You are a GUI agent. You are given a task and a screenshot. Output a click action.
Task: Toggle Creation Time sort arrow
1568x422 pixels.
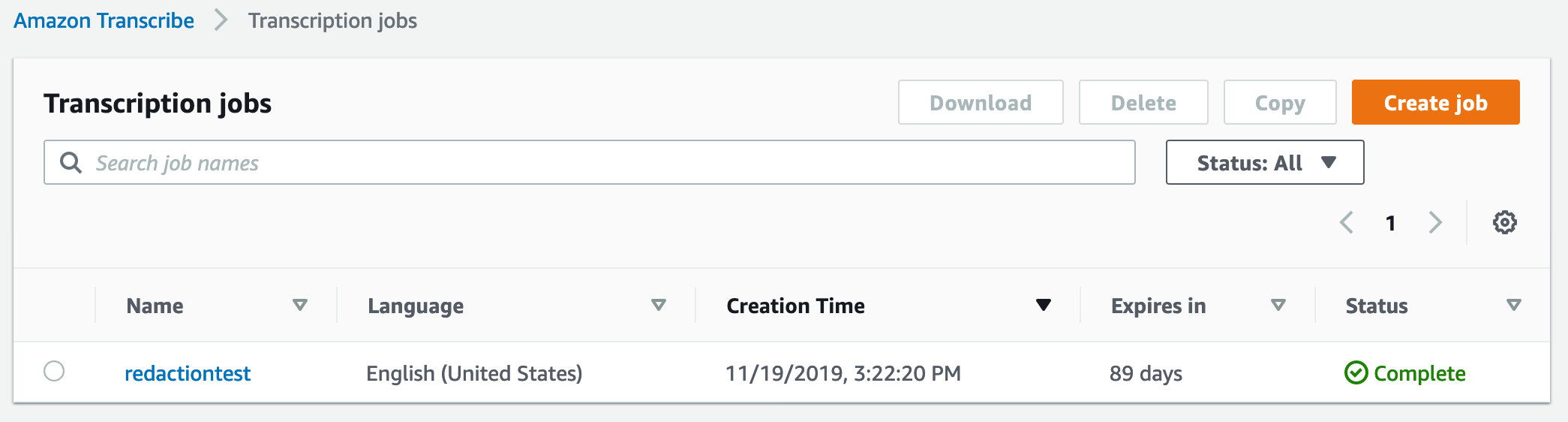[x=1043, y=305]
